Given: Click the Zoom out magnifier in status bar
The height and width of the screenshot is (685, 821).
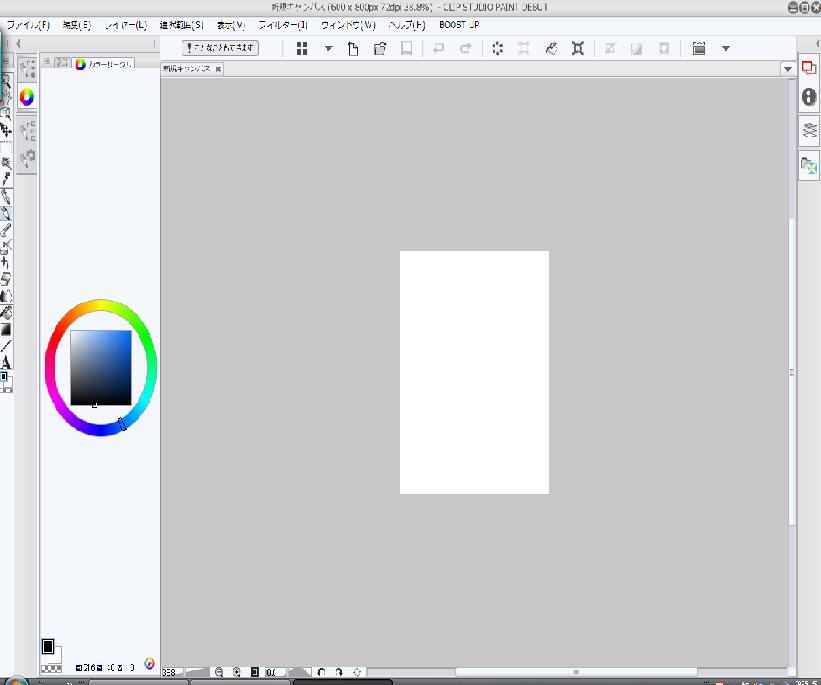Looking at the screenshot, I should tap(219, 673).
